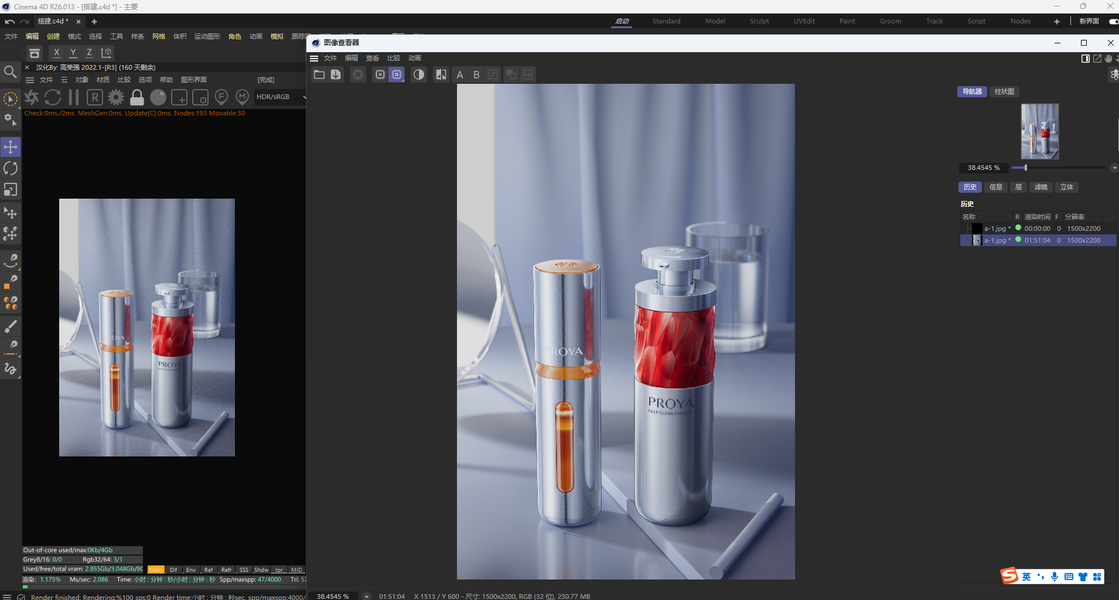Viewport: 1119px width, 600px height.
Task: Select the Rotate tool
Action: [11, 168]
